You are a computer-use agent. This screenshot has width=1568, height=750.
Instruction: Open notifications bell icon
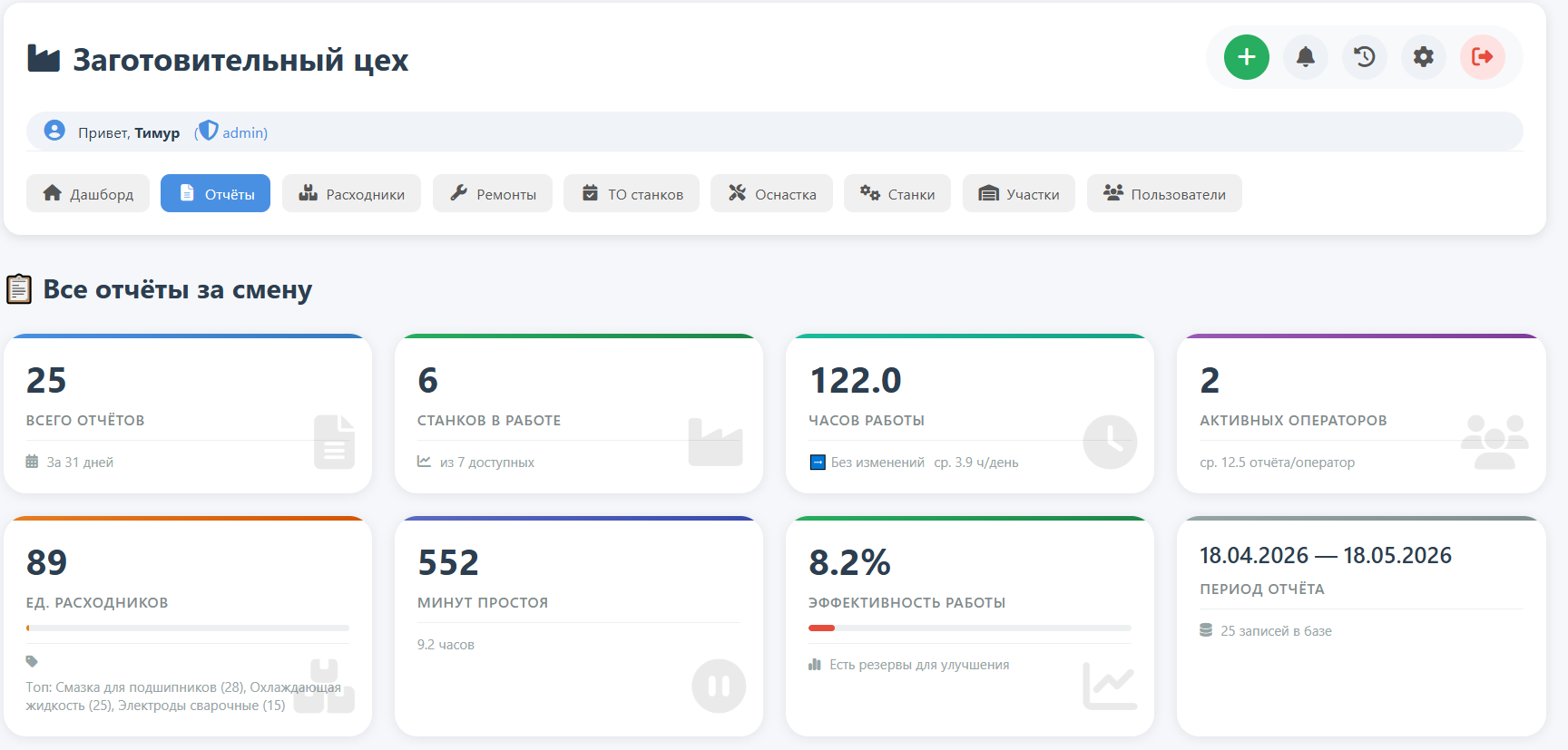[1306, 57]
